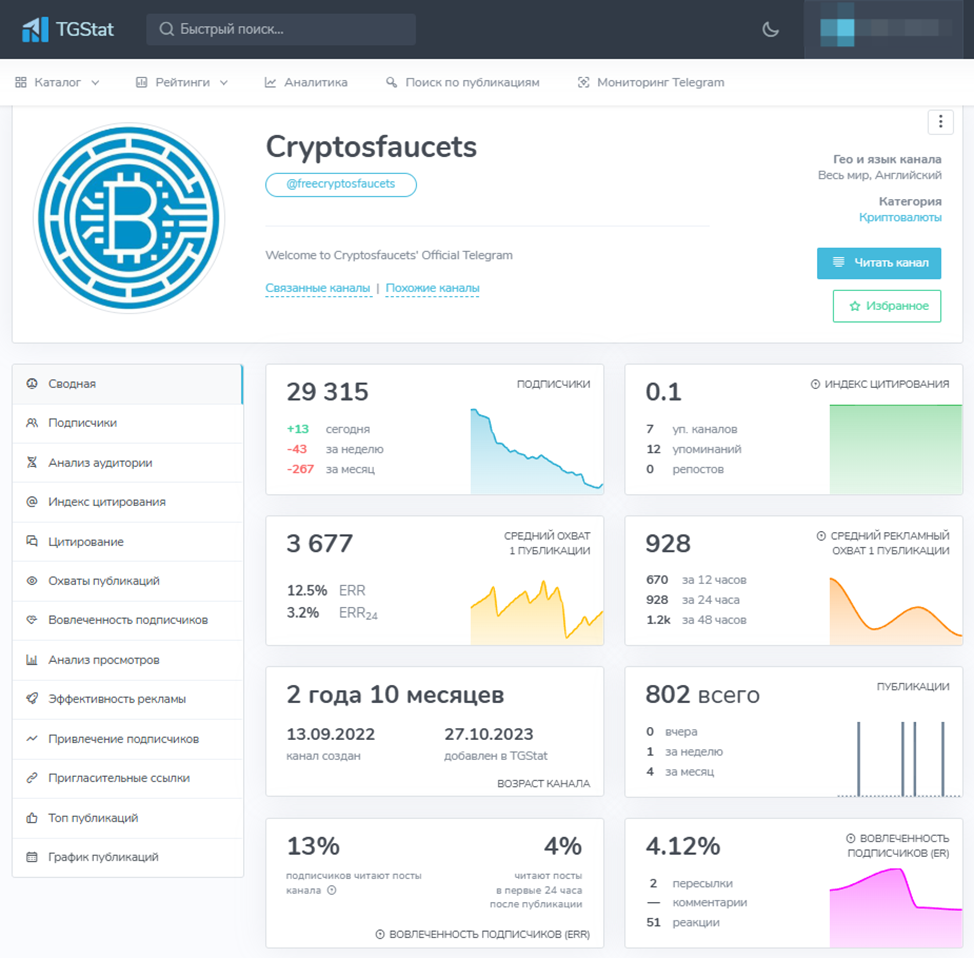This screenshot has height=958, width=974.
Task: Open Поиск по публикациям
Action: pyautogui.click(x=462, y=82)
